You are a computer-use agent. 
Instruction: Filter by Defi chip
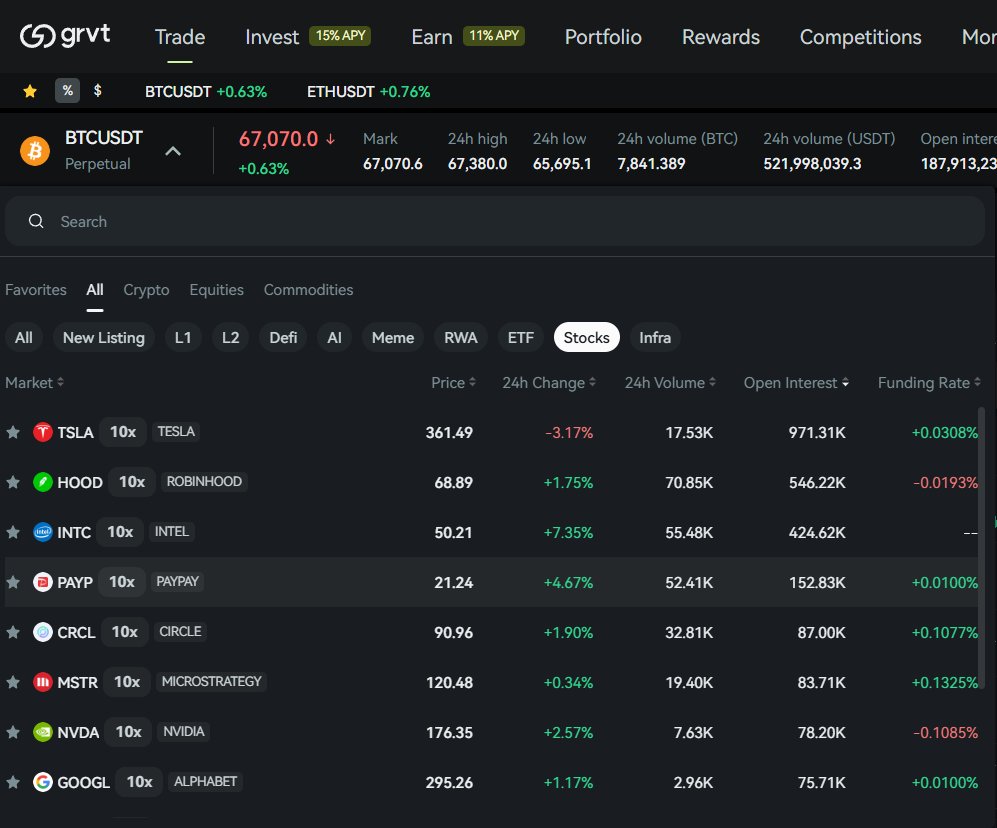283,338
